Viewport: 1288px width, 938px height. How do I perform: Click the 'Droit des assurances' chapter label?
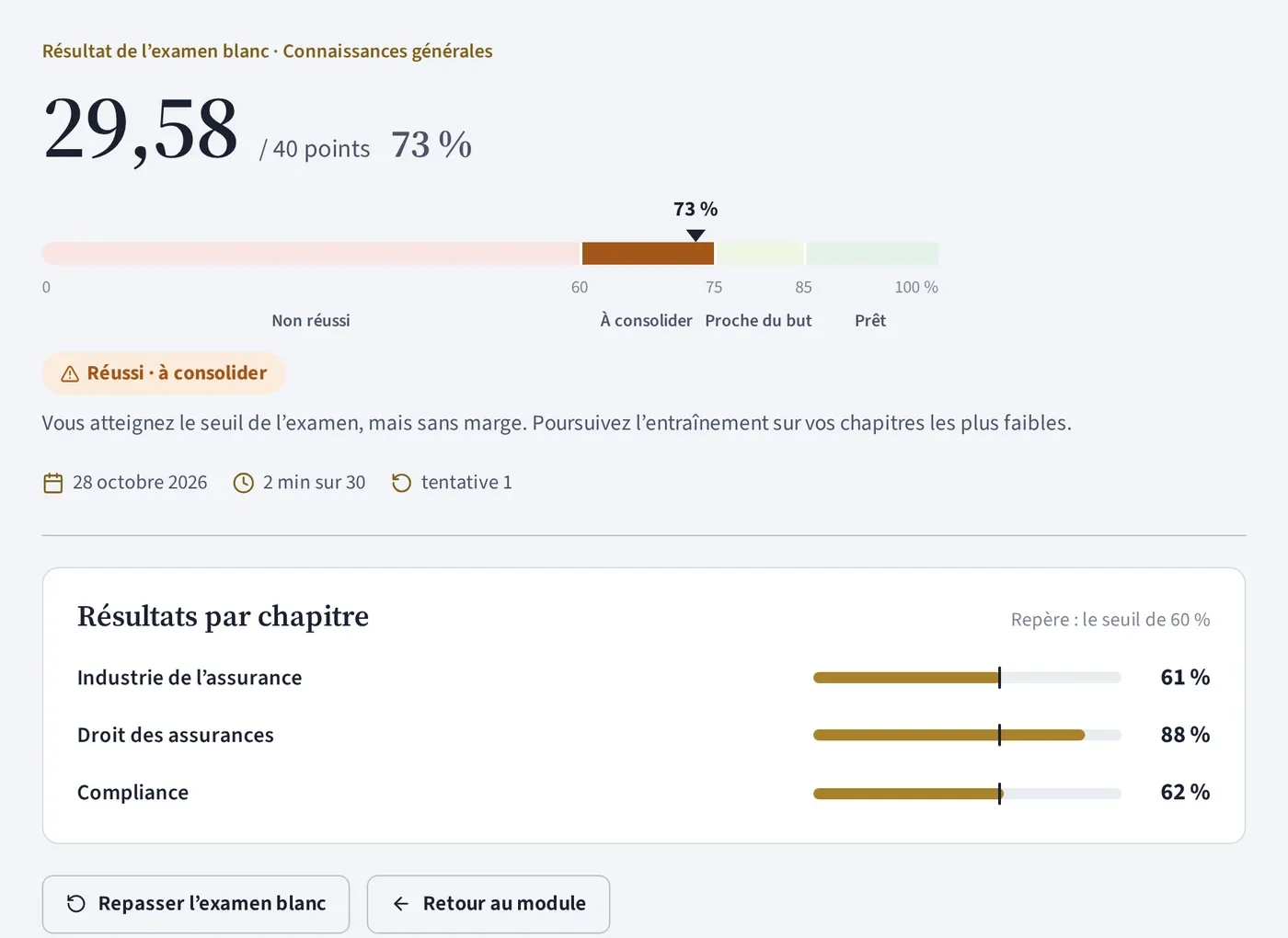pos(176,735)
